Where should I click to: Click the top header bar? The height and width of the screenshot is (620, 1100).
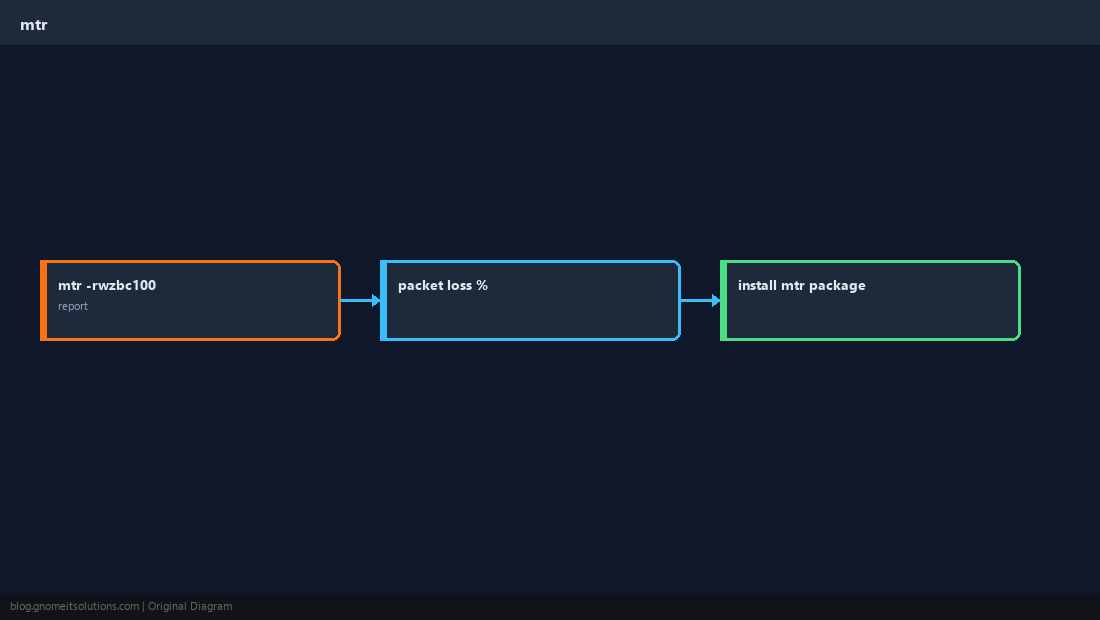coord(550,22)
